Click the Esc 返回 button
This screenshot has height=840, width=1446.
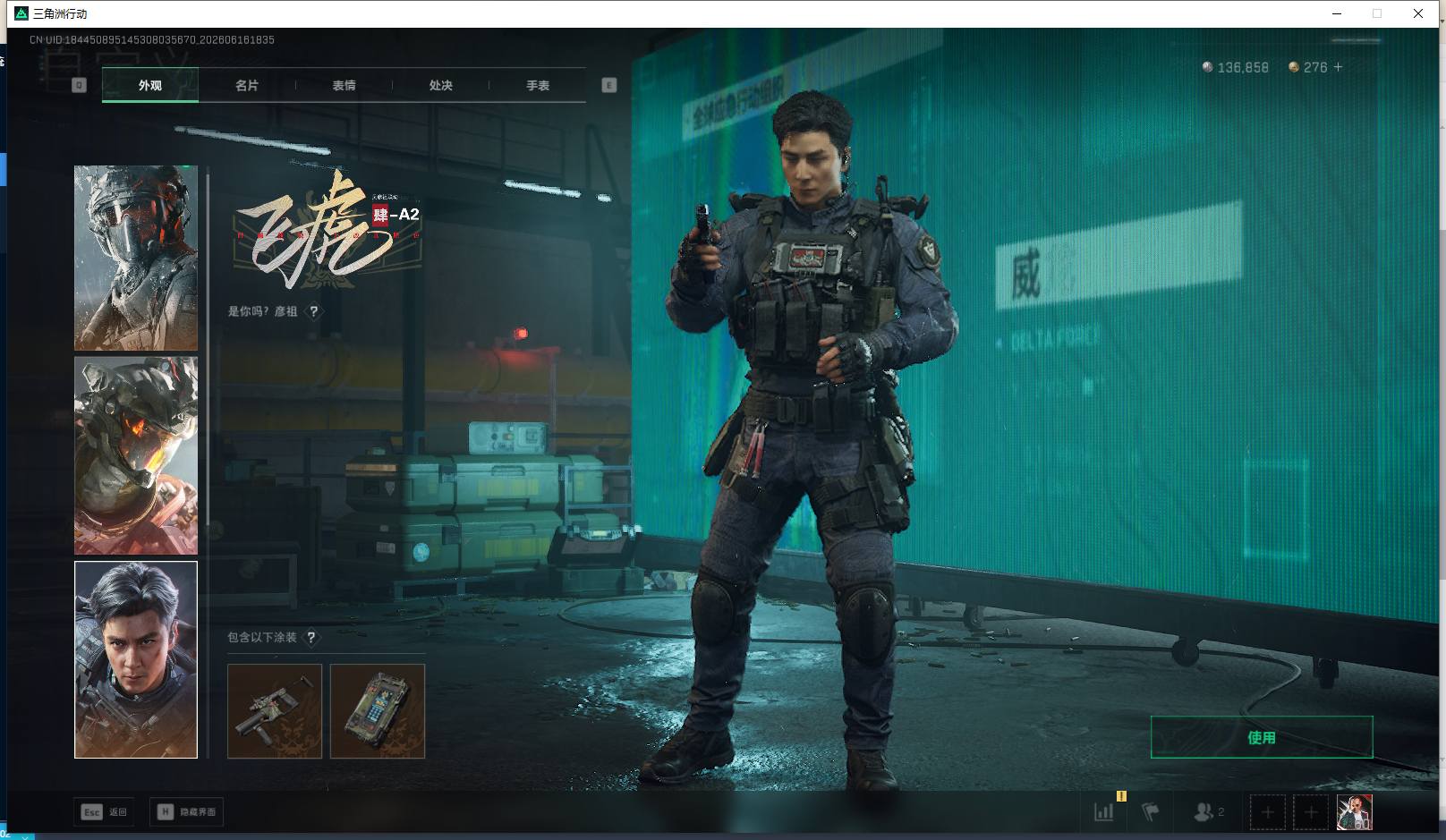coord(105,812)
